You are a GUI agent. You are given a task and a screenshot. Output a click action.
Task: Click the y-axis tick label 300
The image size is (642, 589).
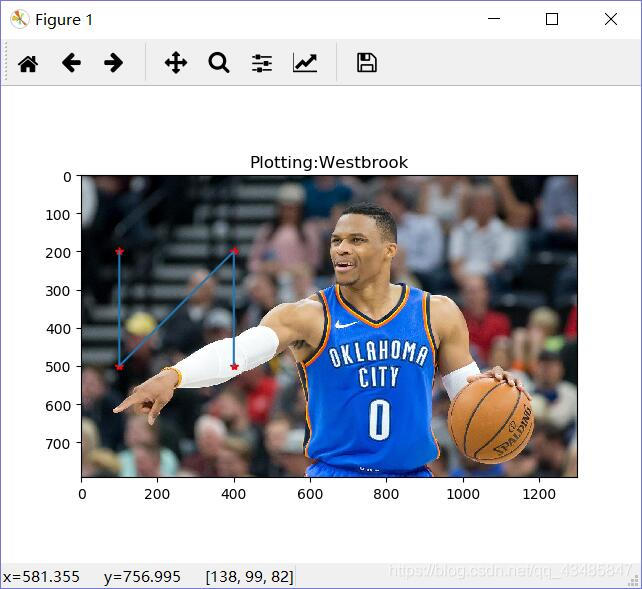click(58, 291)
